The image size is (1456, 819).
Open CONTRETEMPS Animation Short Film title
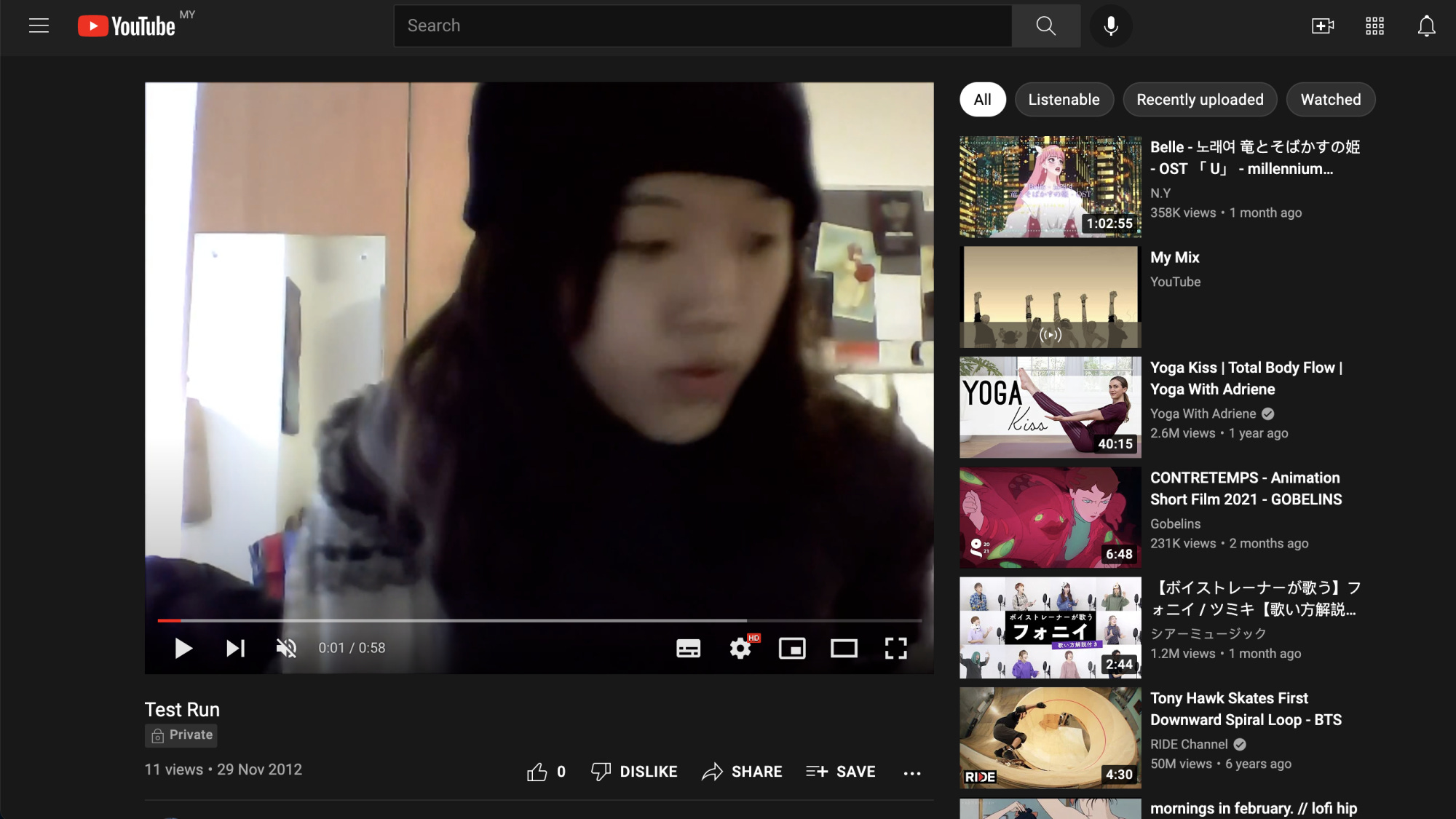(x=1246, y=488)
